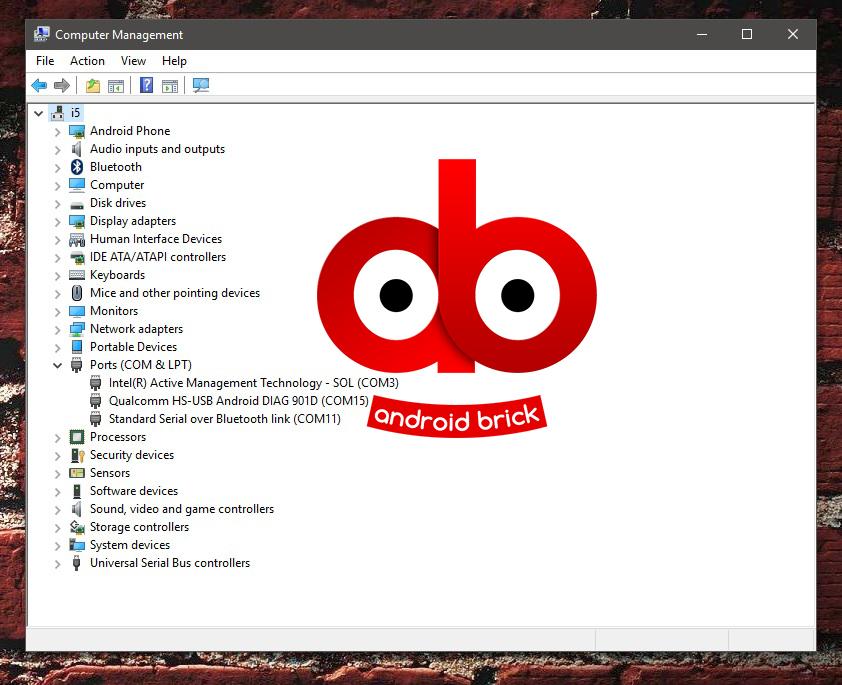842x685 pixels.
Task: Select the Network adapters entry
Action: click(x=136, y=329)
